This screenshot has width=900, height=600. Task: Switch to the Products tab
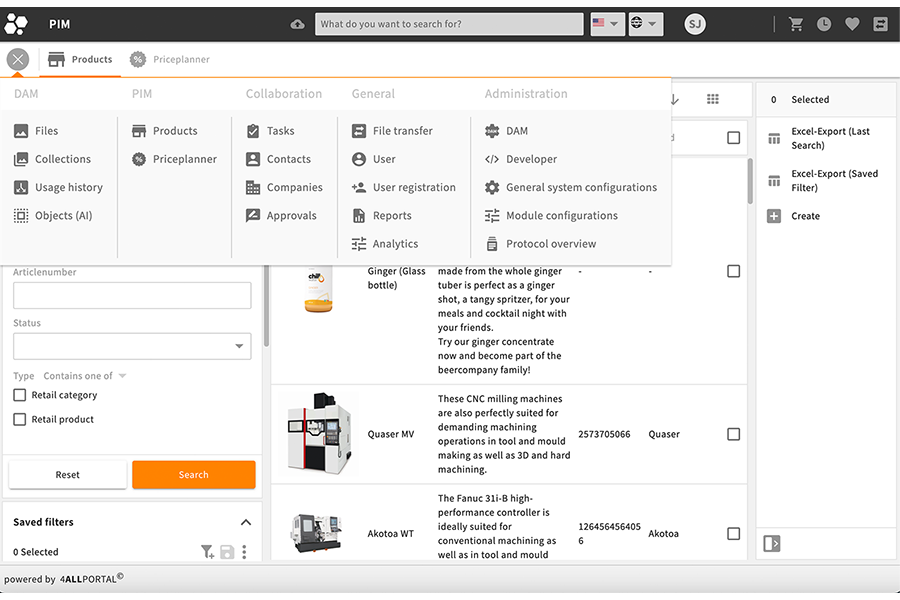pyautogui.click(x=80, y=59)
